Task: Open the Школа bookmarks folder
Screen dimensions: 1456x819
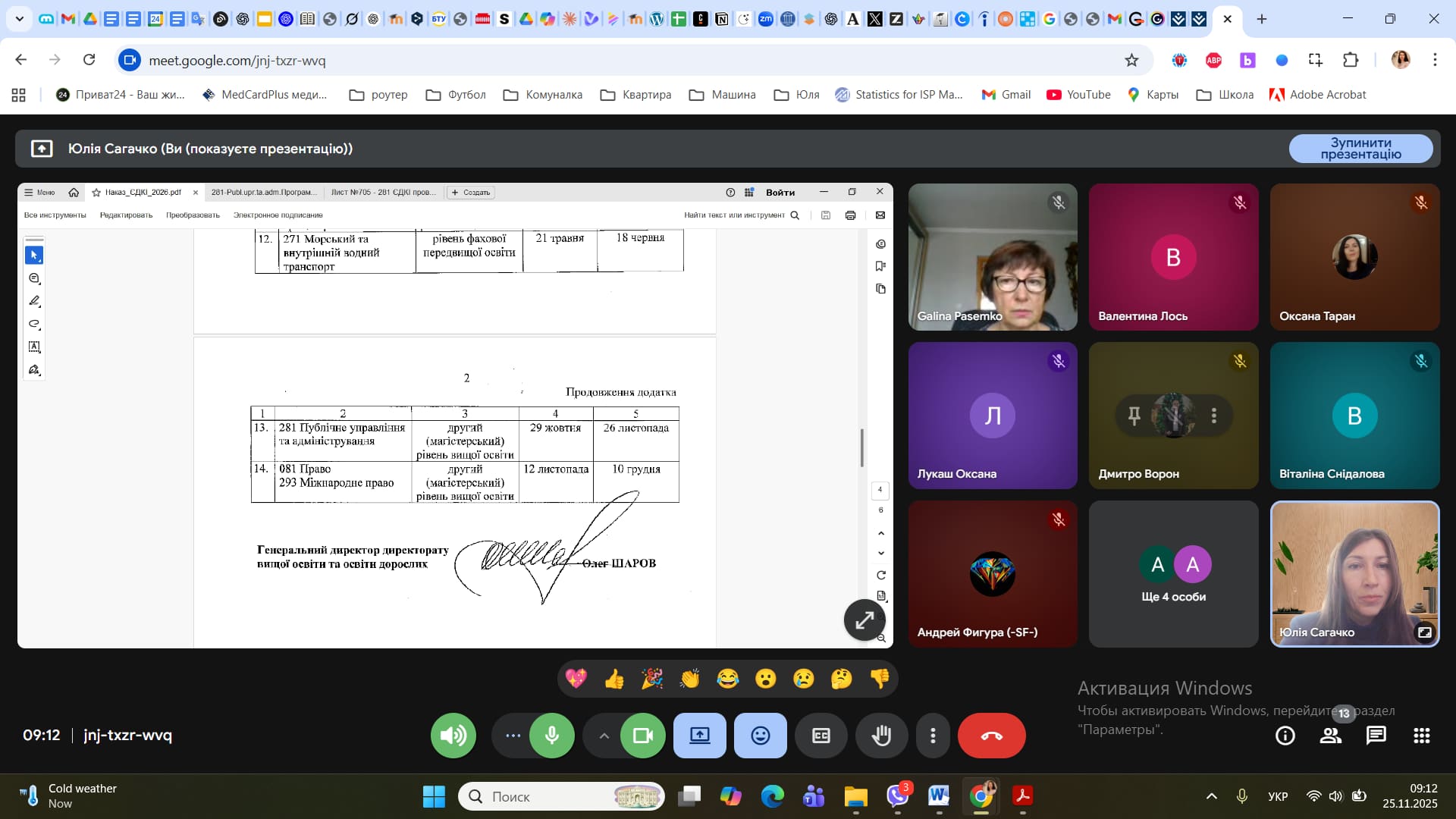Action: click(x=1225, y=94)
